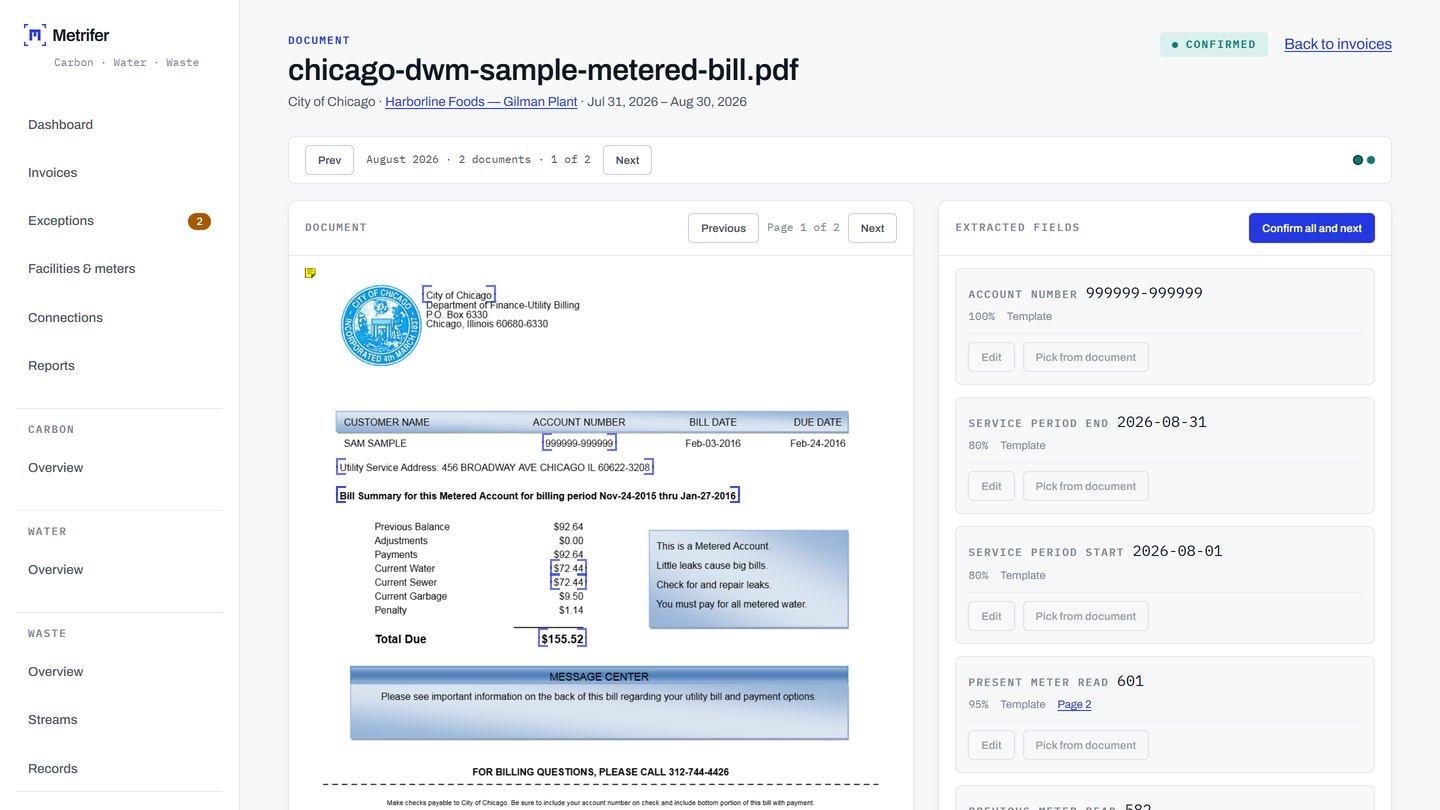Click Prev in the document batch navigator
The image size is (1440, 810).
click(x=329, y=160)
